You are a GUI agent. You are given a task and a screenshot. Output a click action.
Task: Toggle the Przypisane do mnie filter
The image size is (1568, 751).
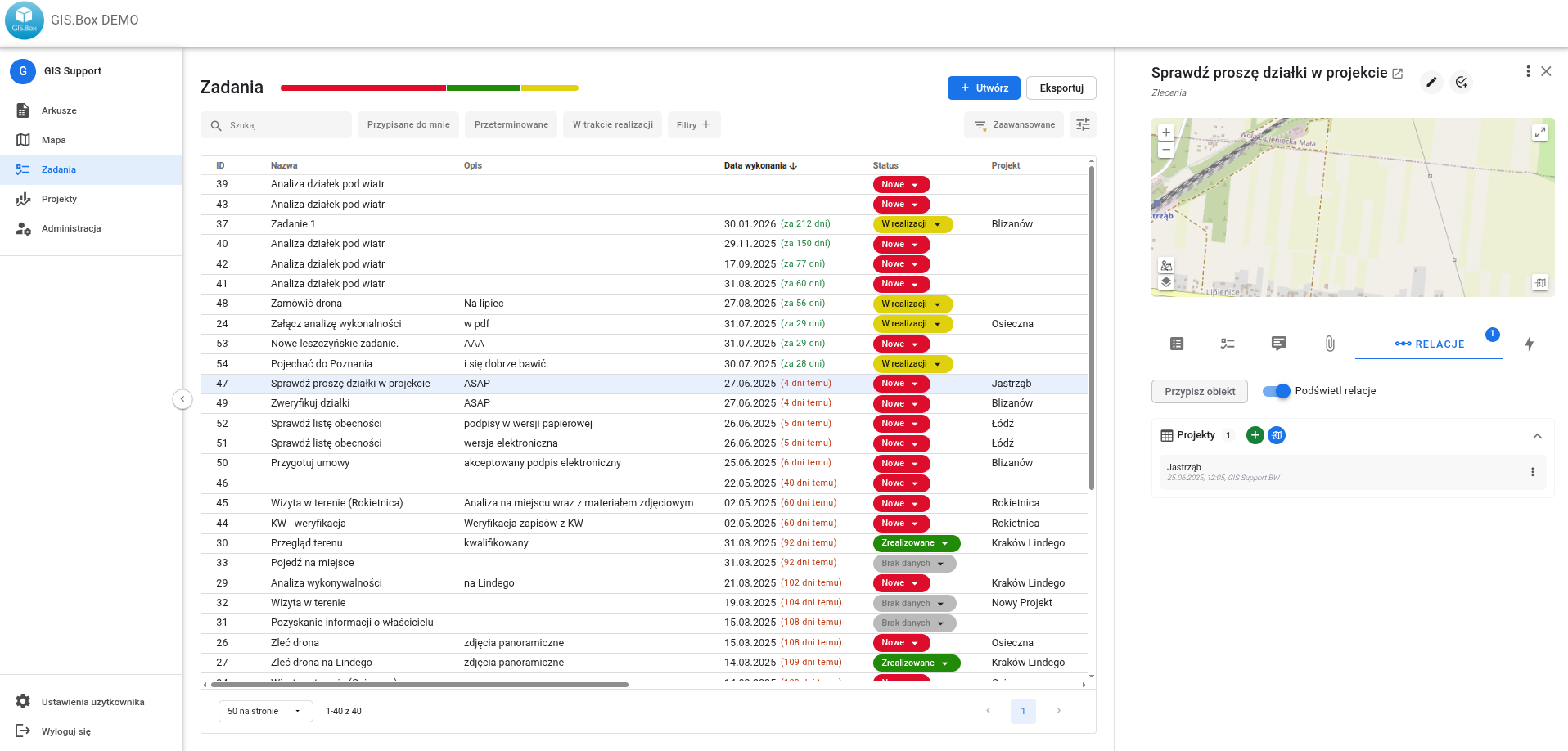tap(408, 125)
